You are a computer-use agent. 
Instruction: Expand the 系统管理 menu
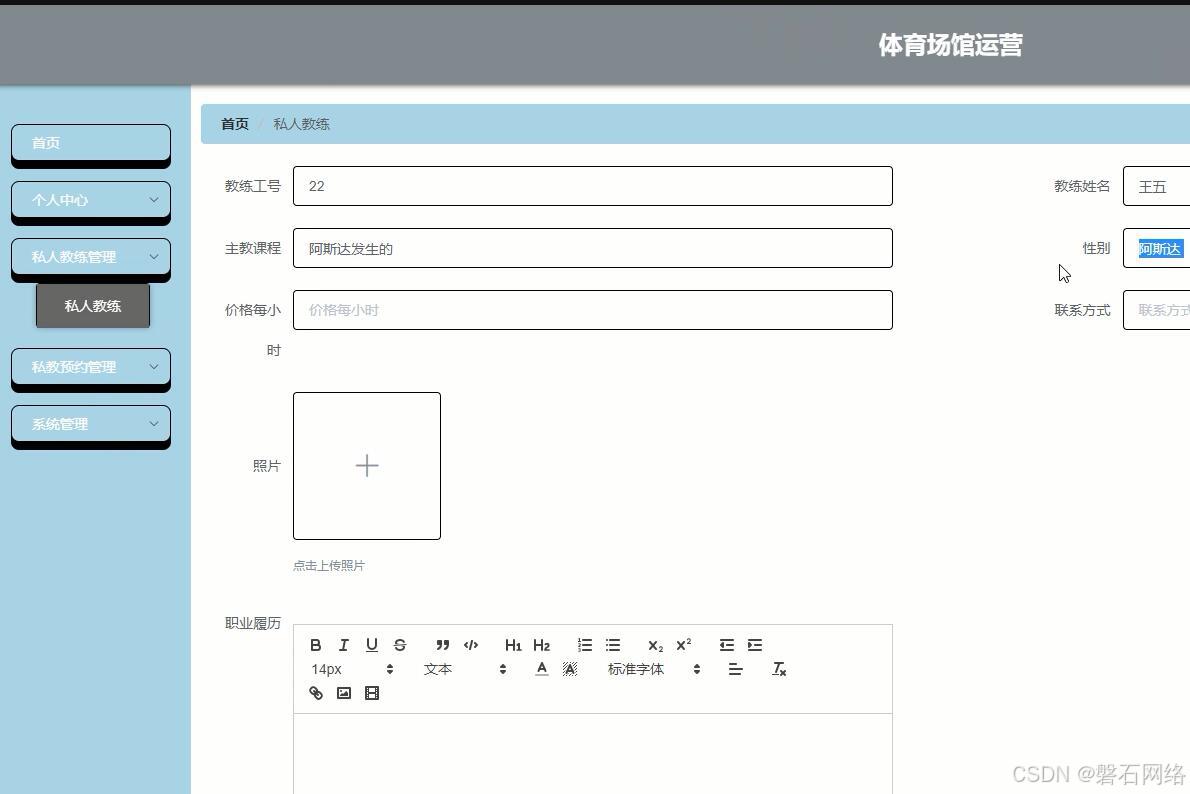pyautogui.click(x=91, y=424)
